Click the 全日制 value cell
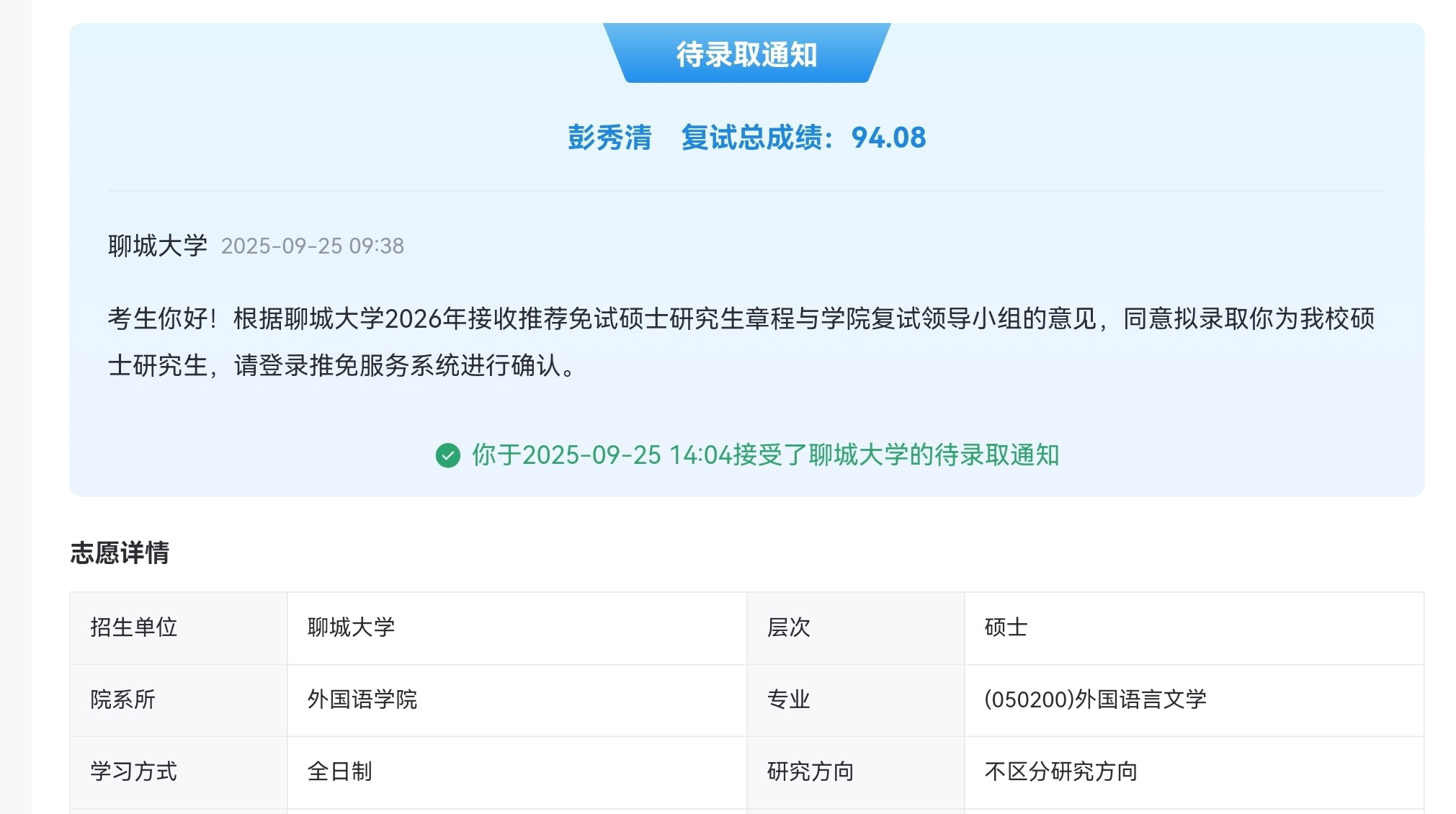Screen dimensions: 1456x814 coord(517,772)
